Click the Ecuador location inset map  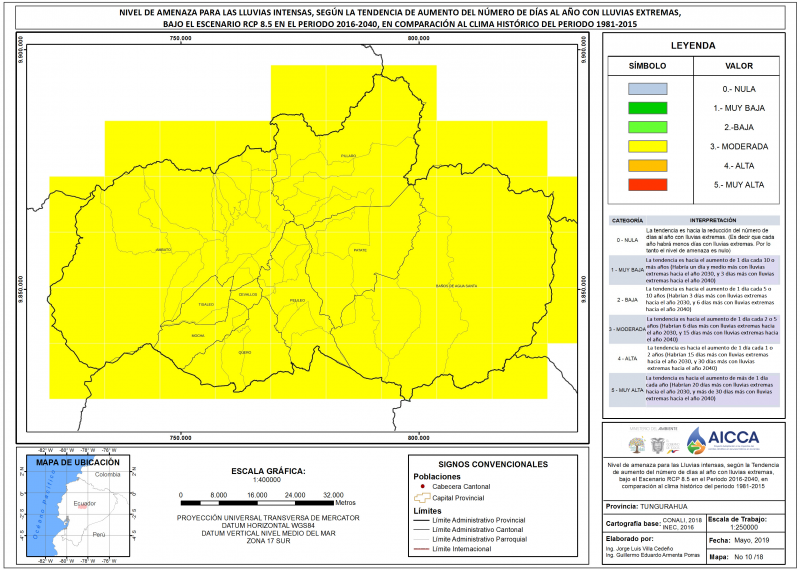(79, 505)
